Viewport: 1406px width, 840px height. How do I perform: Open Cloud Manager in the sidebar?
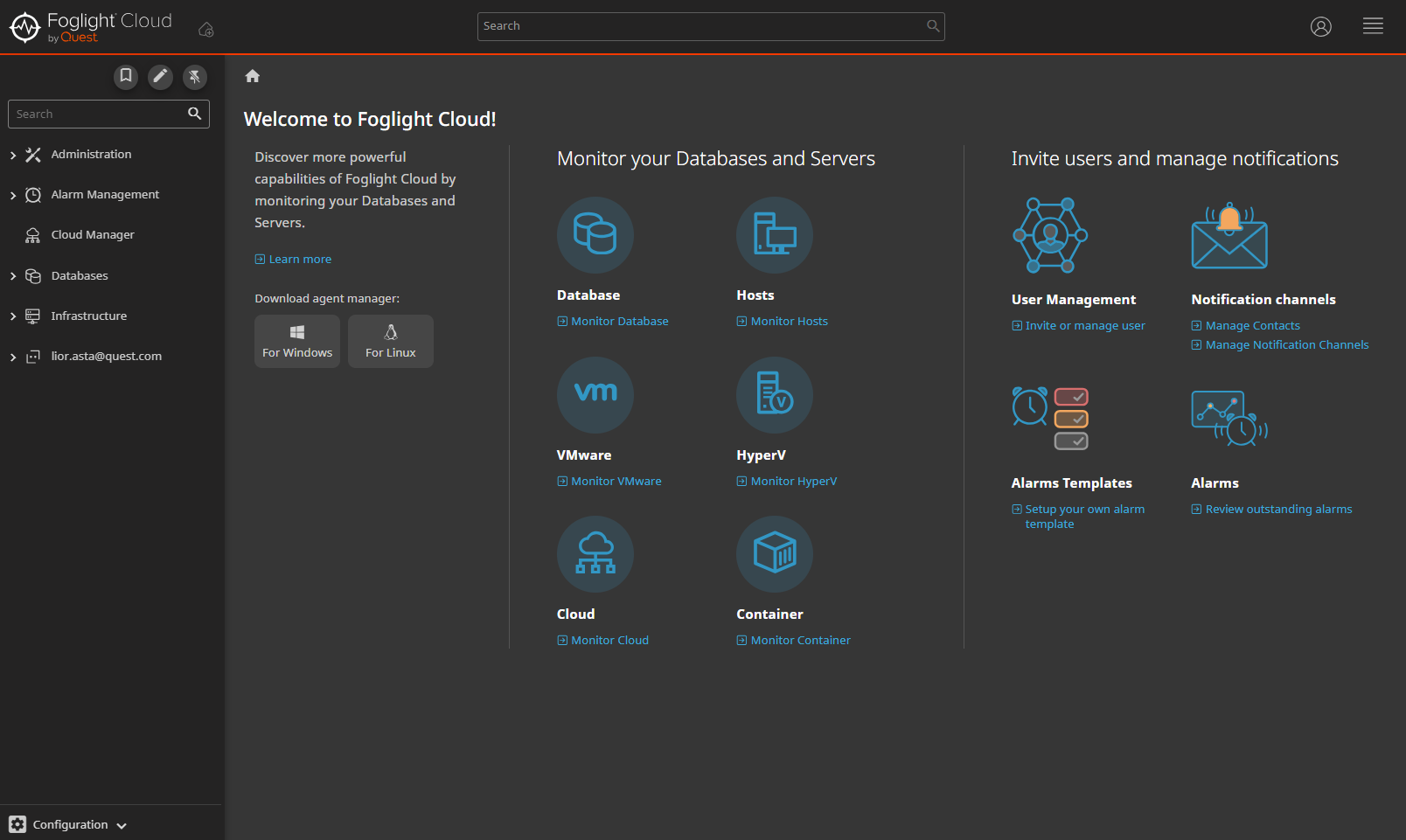tap(93, 235)
